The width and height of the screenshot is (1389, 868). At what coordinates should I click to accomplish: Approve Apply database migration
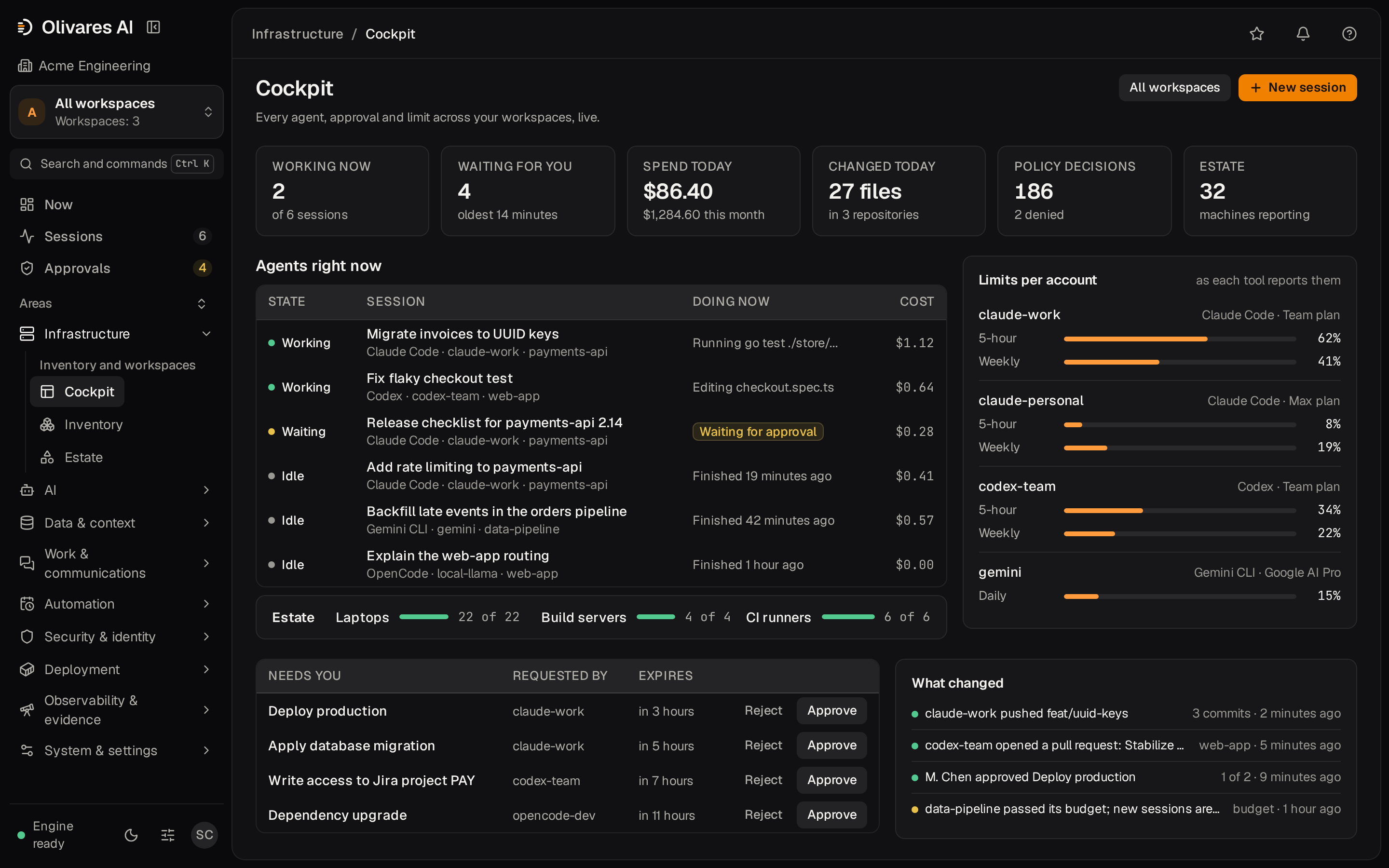pyautogui.click(x=831, y=745)
